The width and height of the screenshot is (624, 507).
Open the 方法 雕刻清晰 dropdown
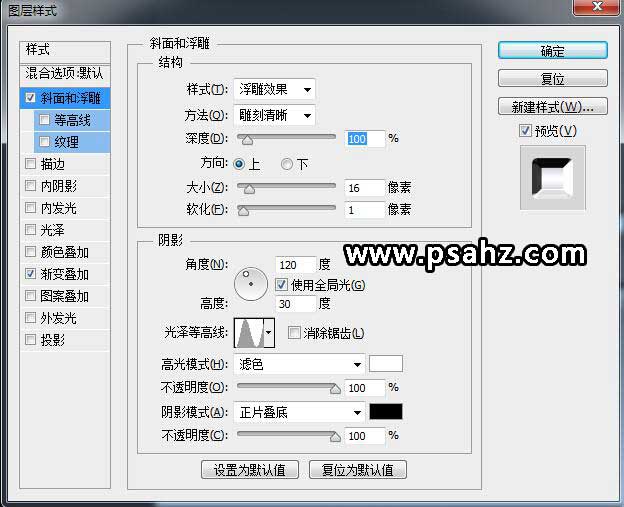click(x=274, y=115)
